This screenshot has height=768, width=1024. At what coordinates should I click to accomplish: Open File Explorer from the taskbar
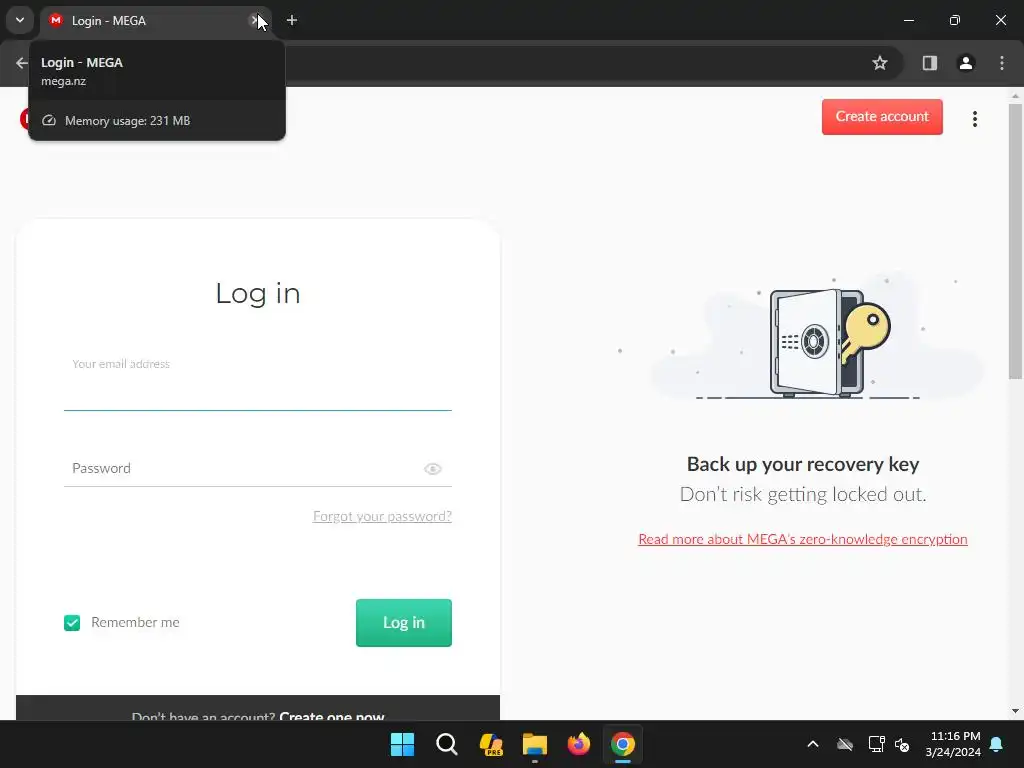pos(535,744)
